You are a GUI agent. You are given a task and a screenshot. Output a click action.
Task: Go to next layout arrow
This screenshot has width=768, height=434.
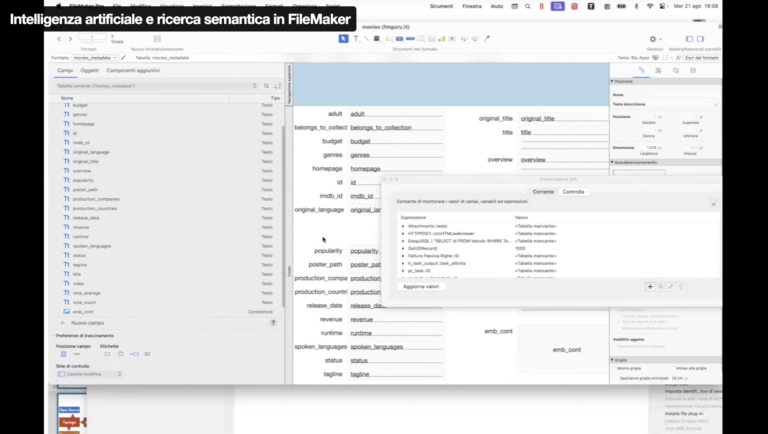click(70, 39)
